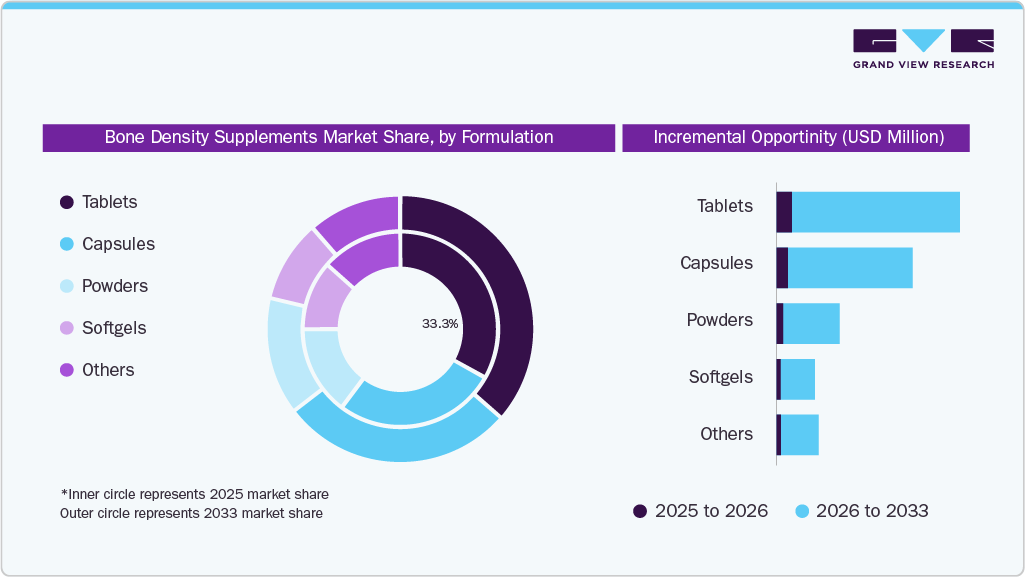Click the outer circle 2033 market share footnote
The width and height of the screenshot is (1025, 577).
click(x=191, y=513)
